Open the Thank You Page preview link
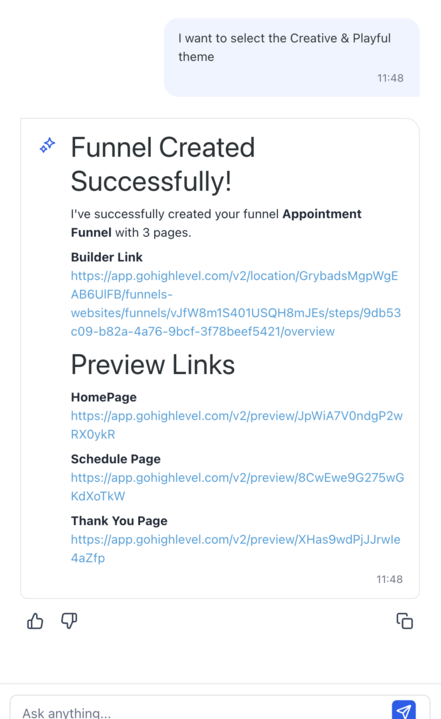441x719 pixels. 236,549
